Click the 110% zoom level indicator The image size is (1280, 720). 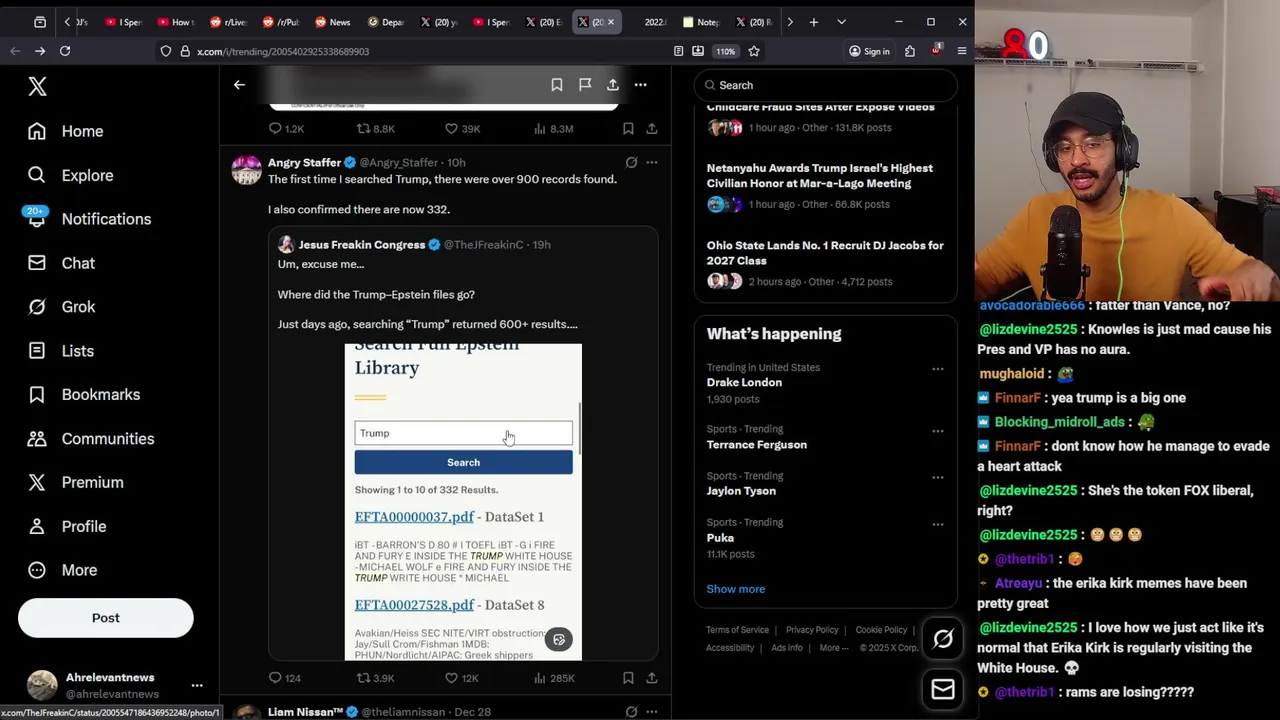(726, 51)
